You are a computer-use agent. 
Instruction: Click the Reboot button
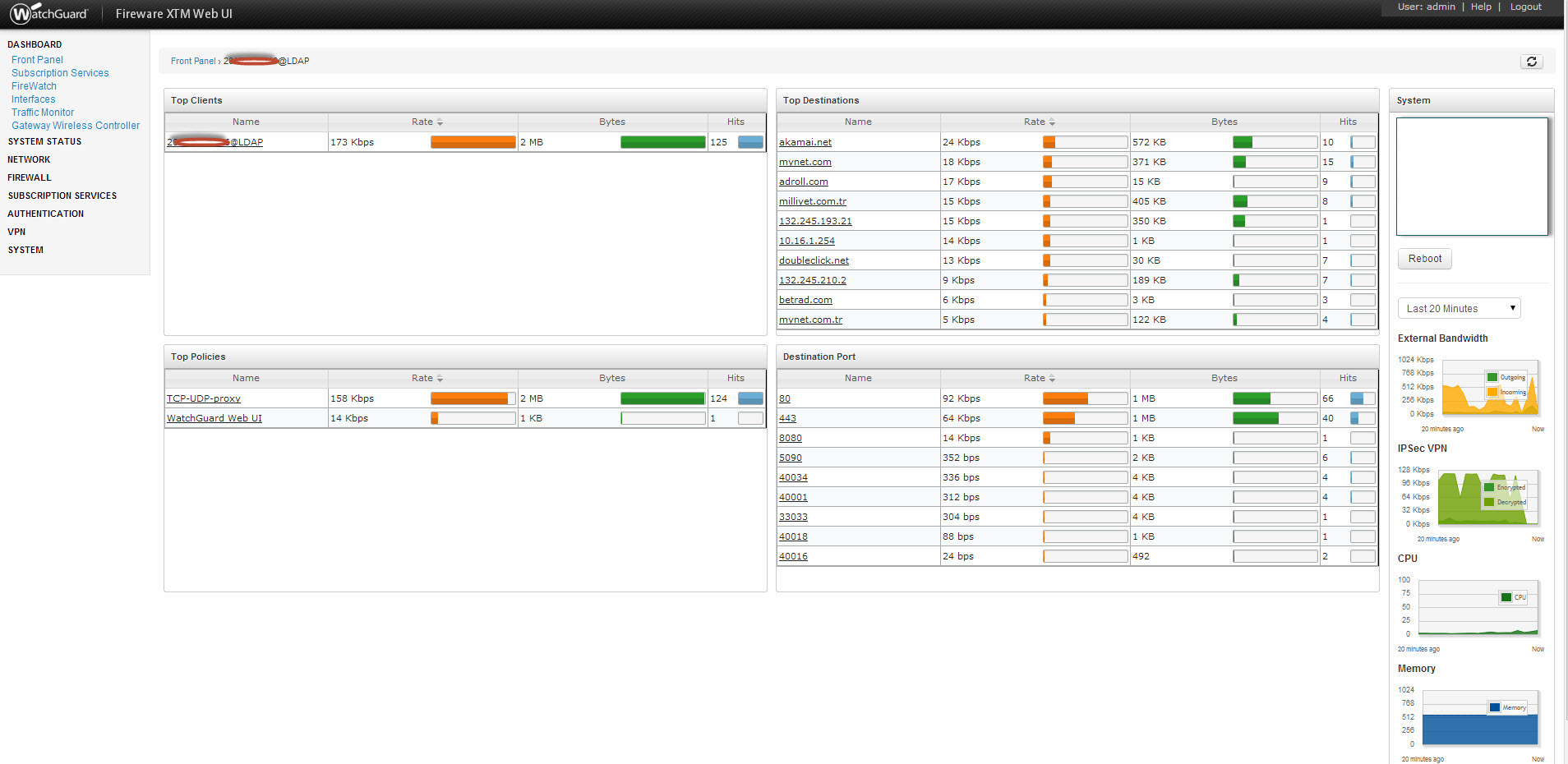[1424, 259]
